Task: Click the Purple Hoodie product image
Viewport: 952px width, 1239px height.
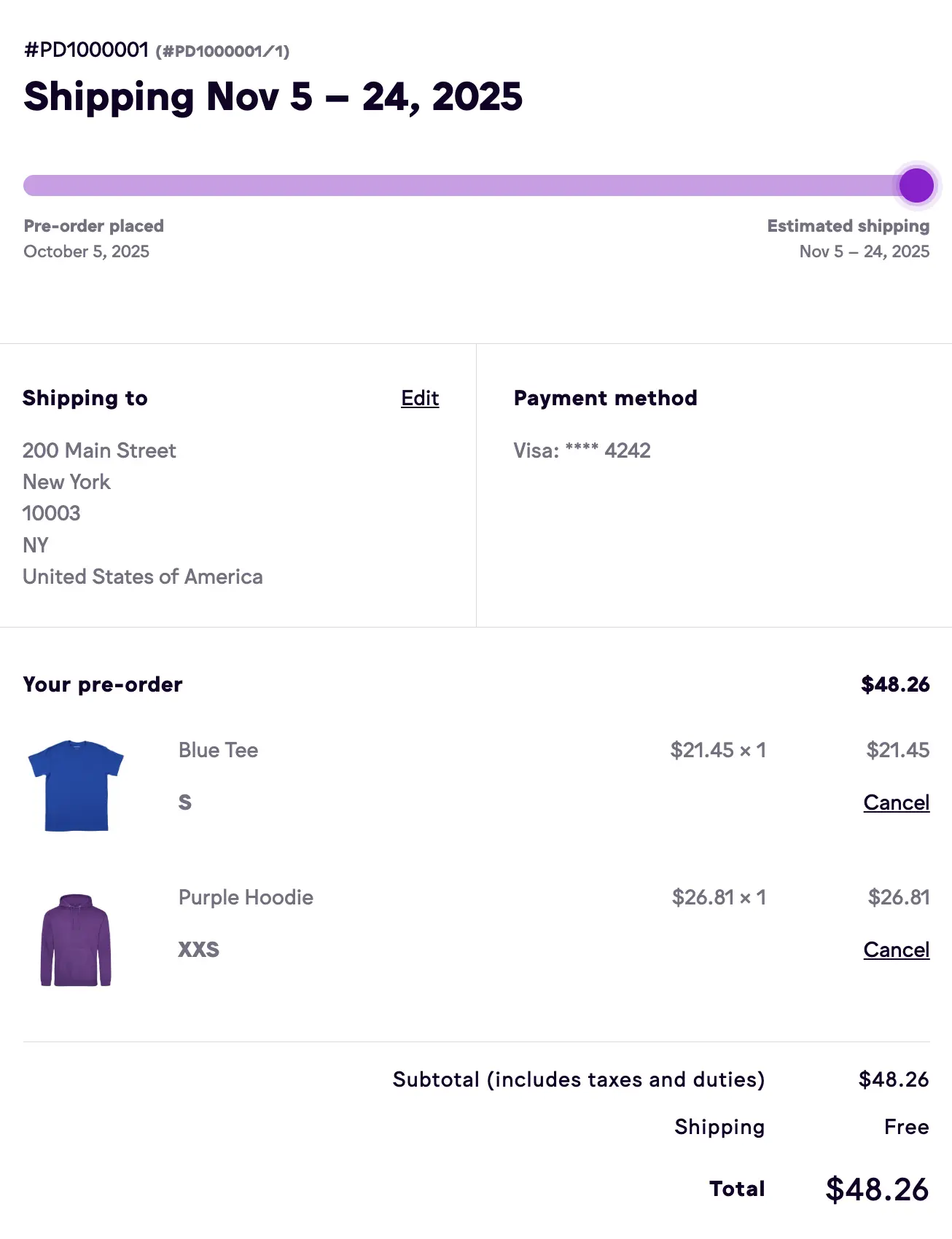Action: pos(76,939)
